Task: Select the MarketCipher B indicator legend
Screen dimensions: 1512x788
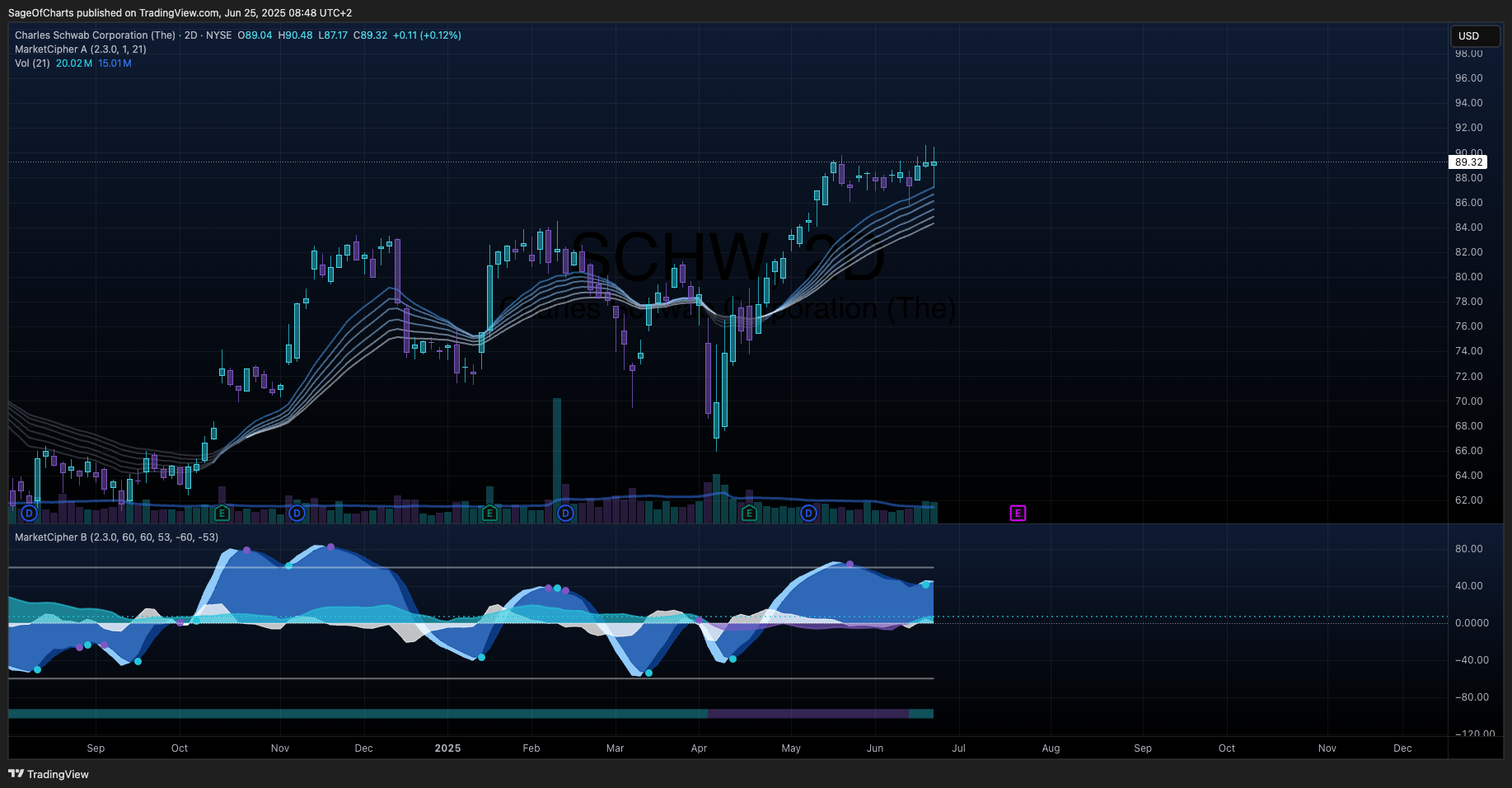Action: (x=116, y=537)
